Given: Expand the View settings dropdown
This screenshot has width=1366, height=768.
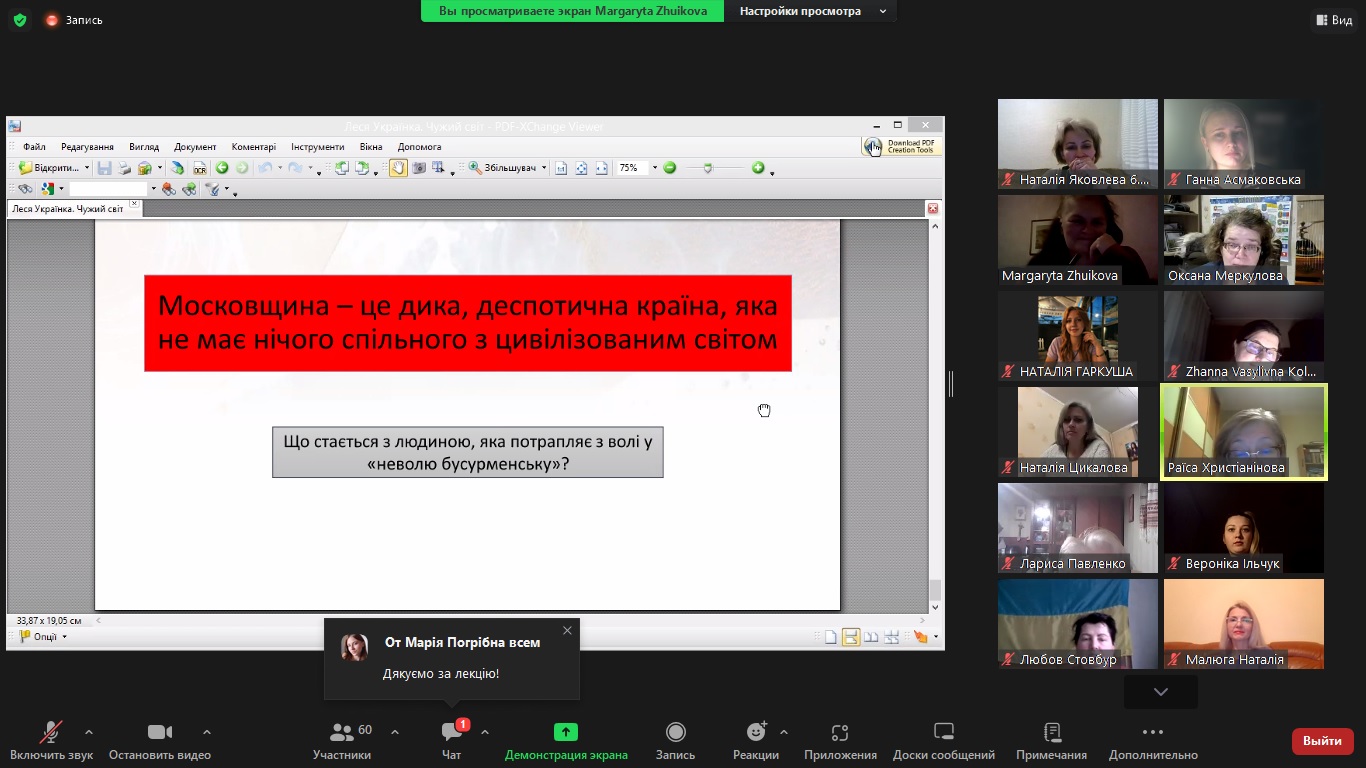Looking at the screenshot, I should 882,11.
